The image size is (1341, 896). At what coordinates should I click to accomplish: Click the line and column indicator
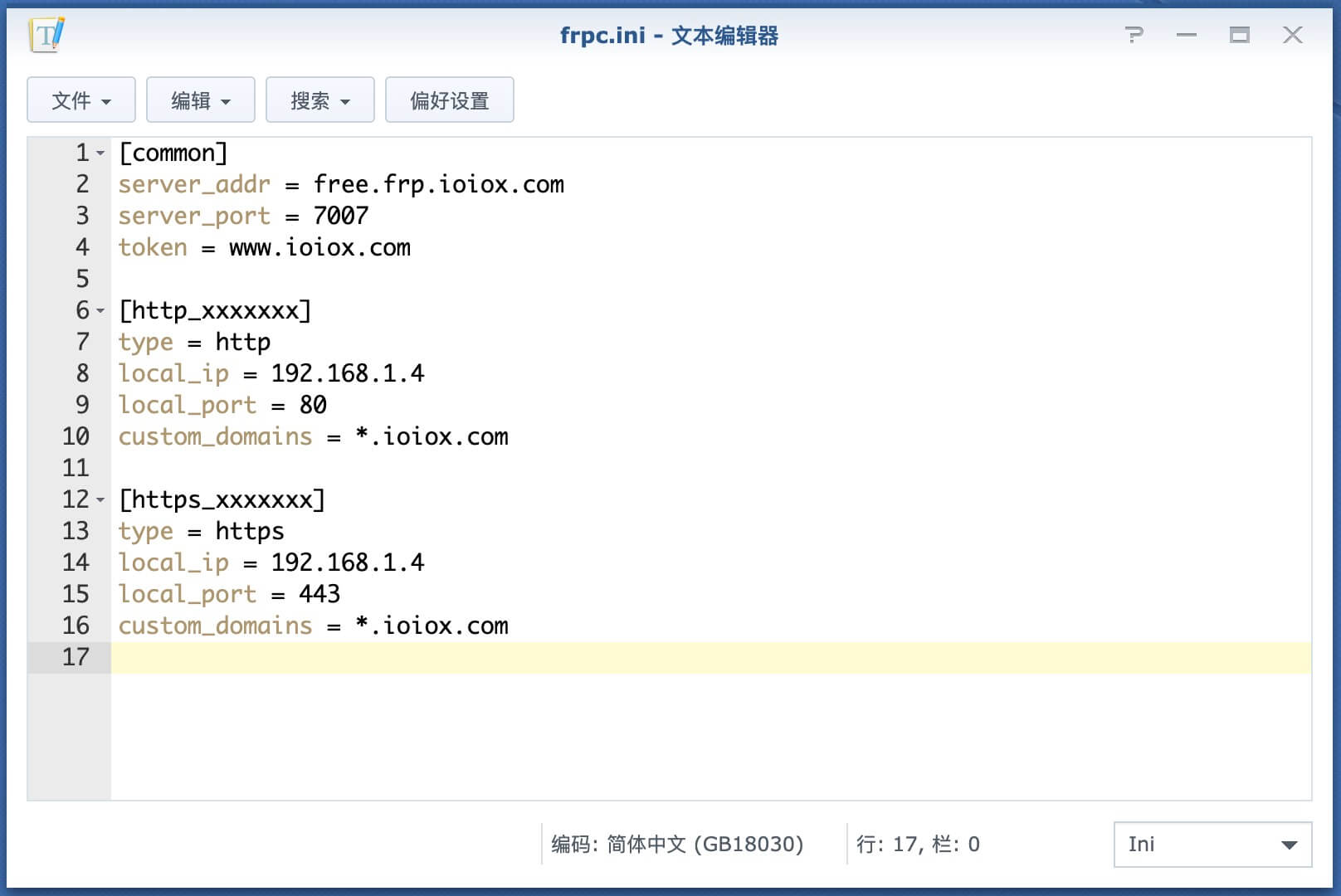click(x=918, y=845)
